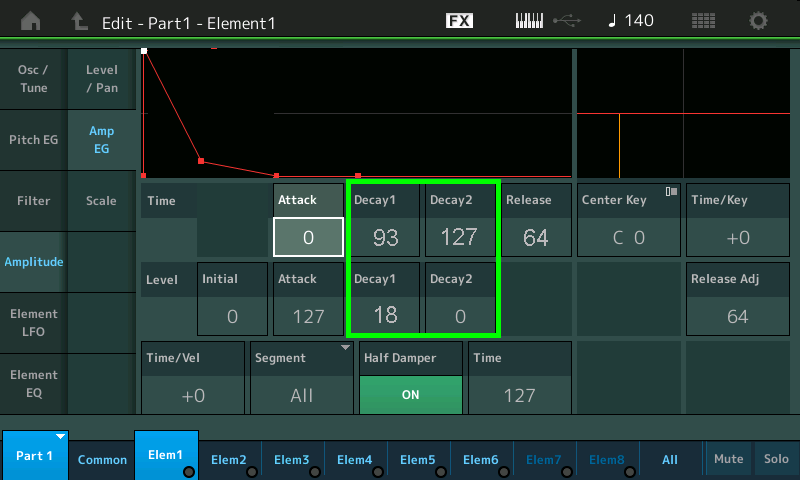Open the Level / Pan sub-tab
This screenshot has width=800, height=480.
pos(102,79)
